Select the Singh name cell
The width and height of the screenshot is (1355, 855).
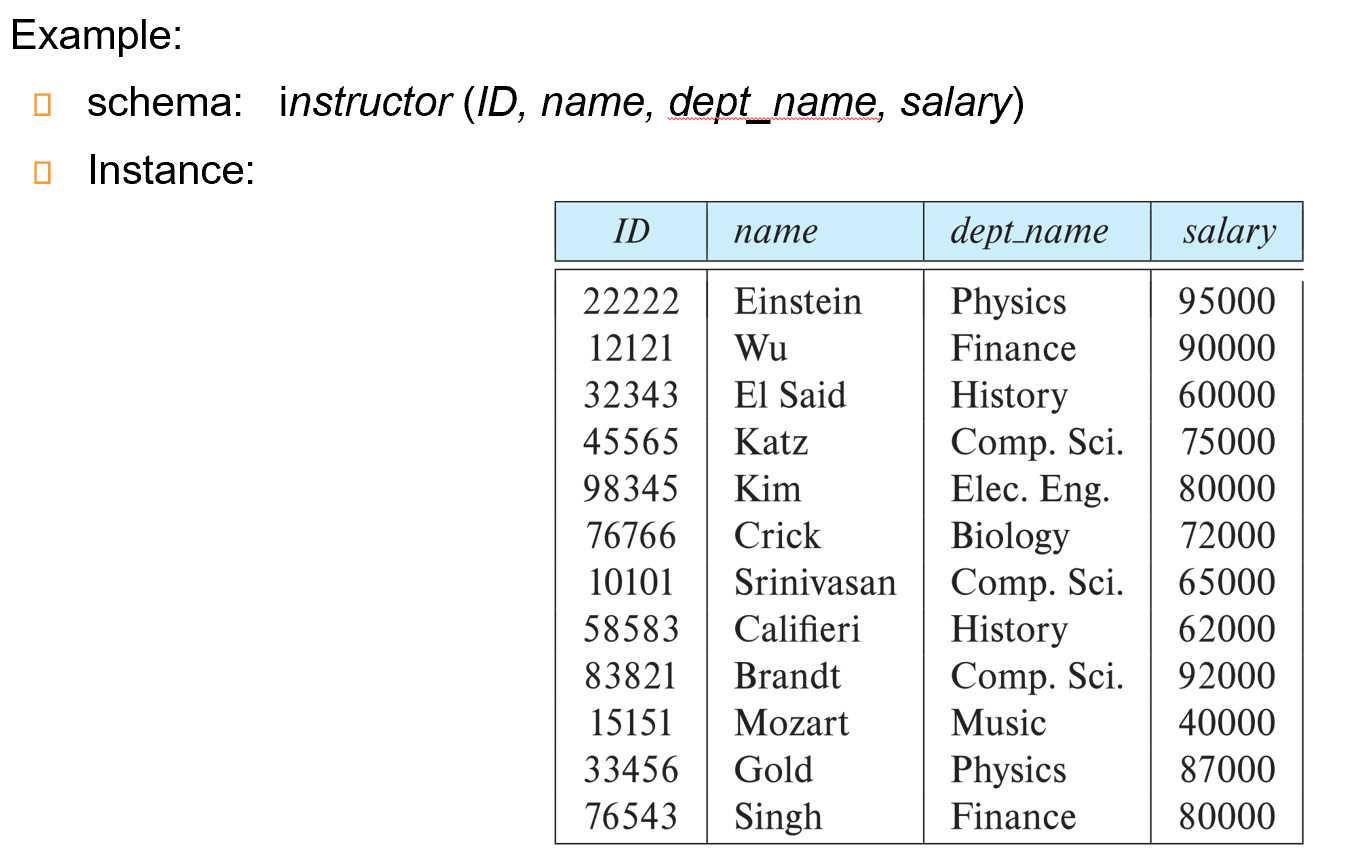pos(777,817)
